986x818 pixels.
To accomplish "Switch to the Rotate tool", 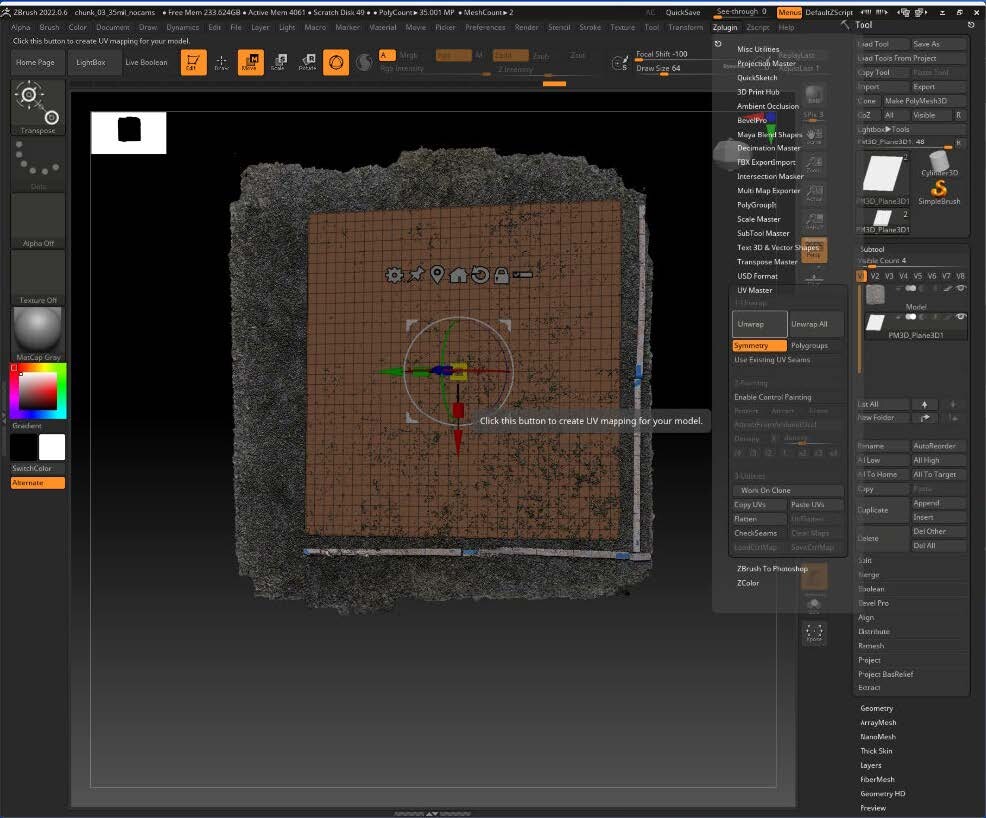I will point(308,62).
